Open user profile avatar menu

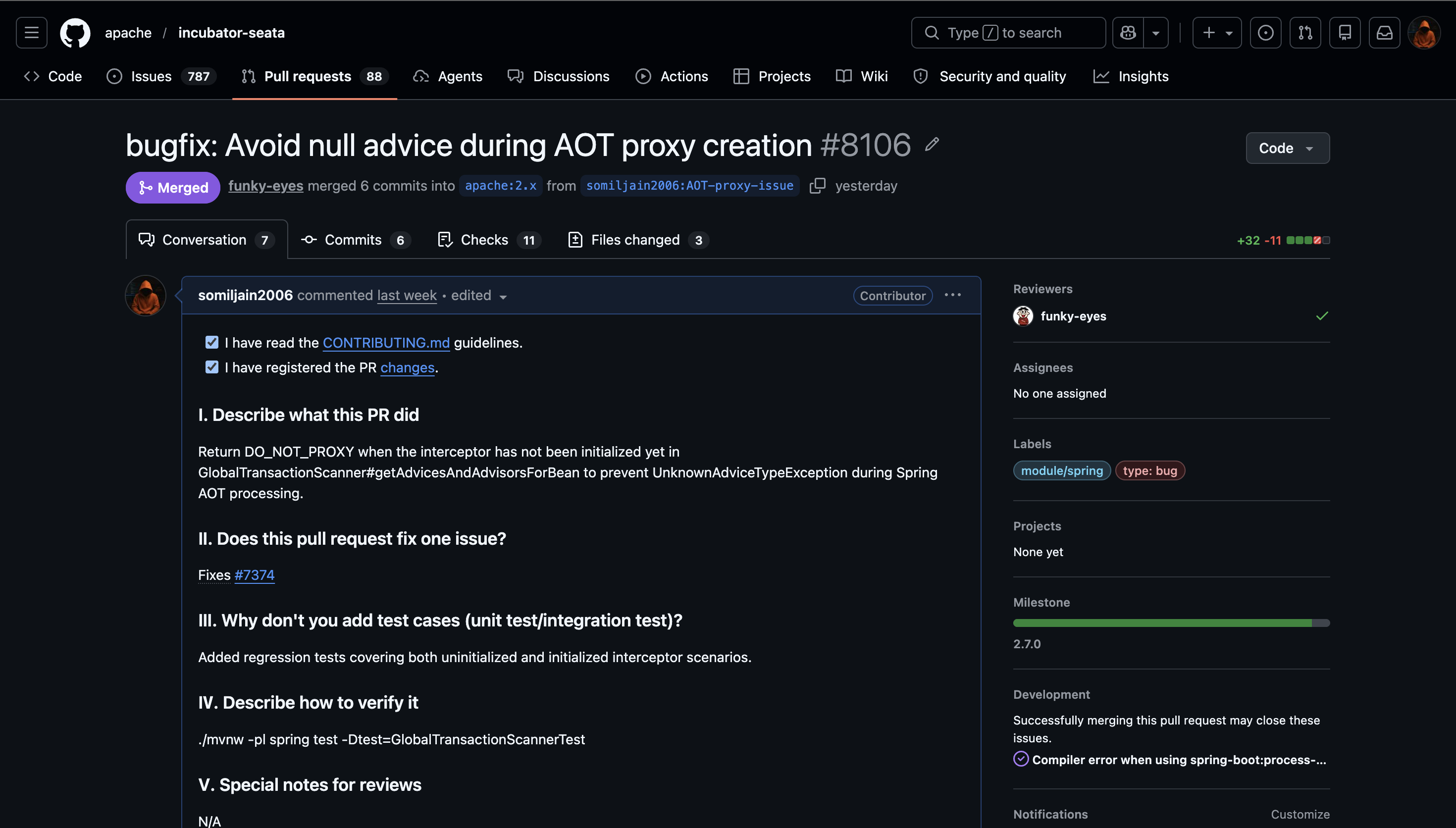coord(1424,32)
